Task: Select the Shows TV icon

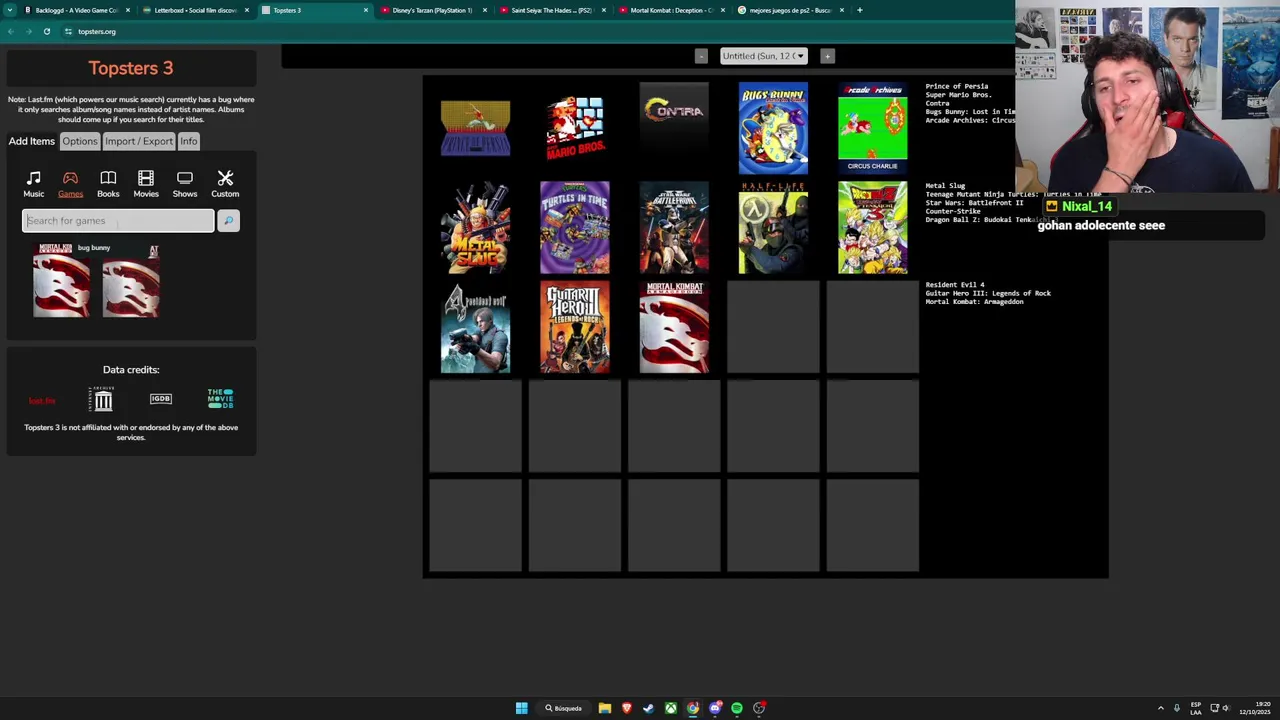Action: click(185, 183)
